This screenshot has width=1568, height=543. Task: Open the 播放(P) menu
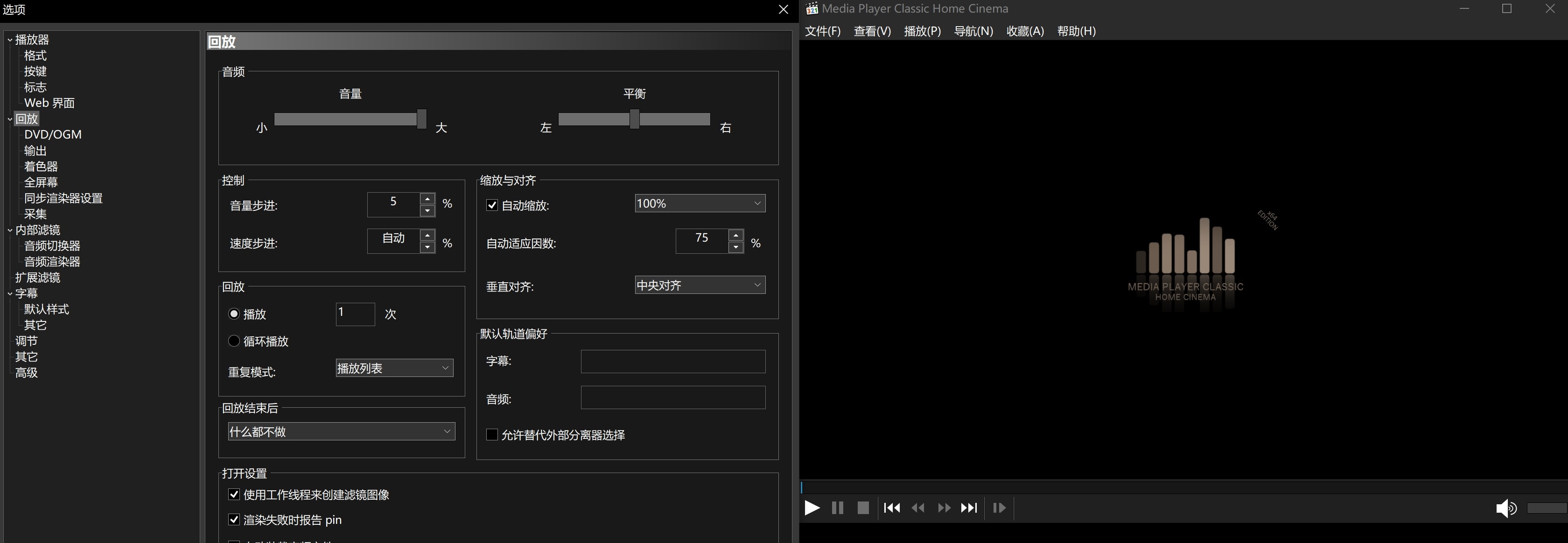click(x=922, y=31)
